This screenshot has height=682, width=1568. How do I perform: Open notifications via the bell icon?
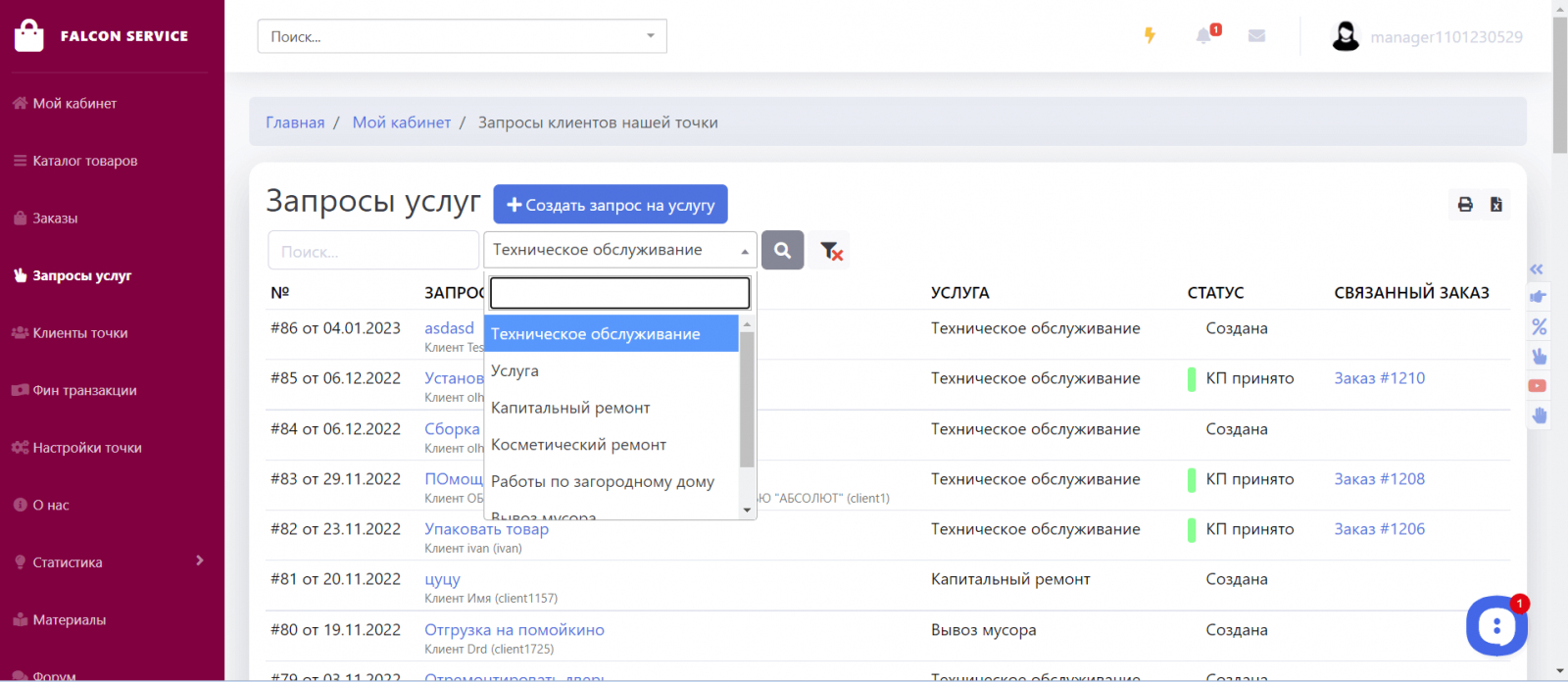click(1203, 36)
